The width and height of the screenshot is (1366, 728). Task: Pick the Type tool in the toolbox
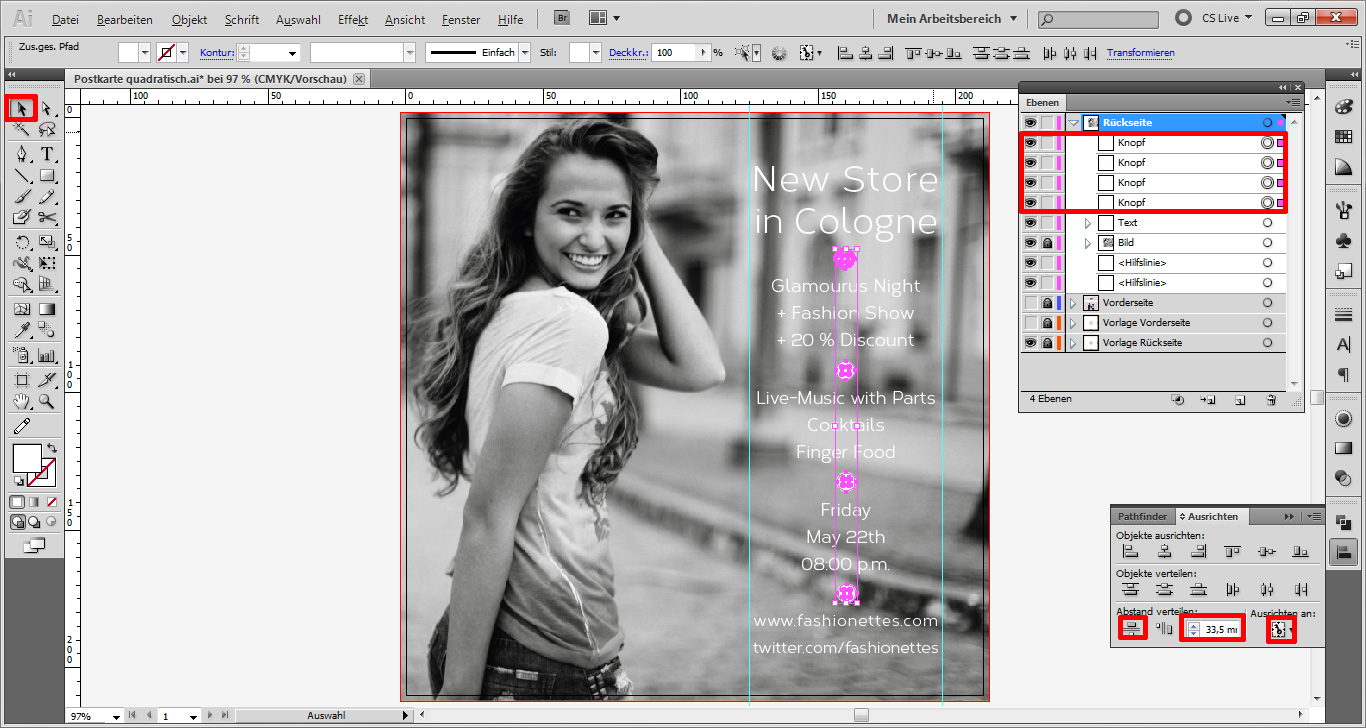(x=46, y=153)
